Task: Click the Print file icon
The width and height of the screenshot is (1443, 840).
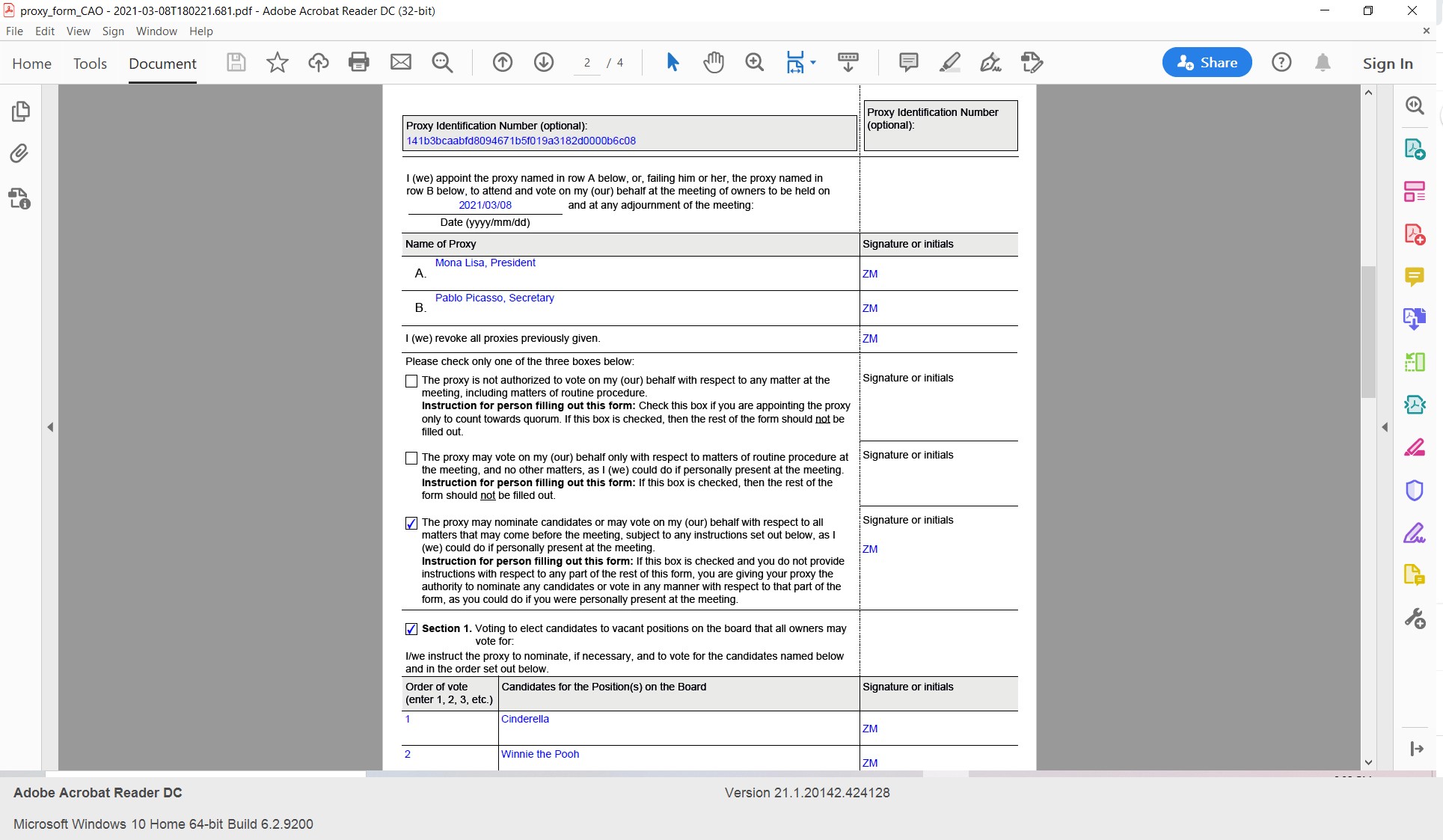Action: [359, 62]
